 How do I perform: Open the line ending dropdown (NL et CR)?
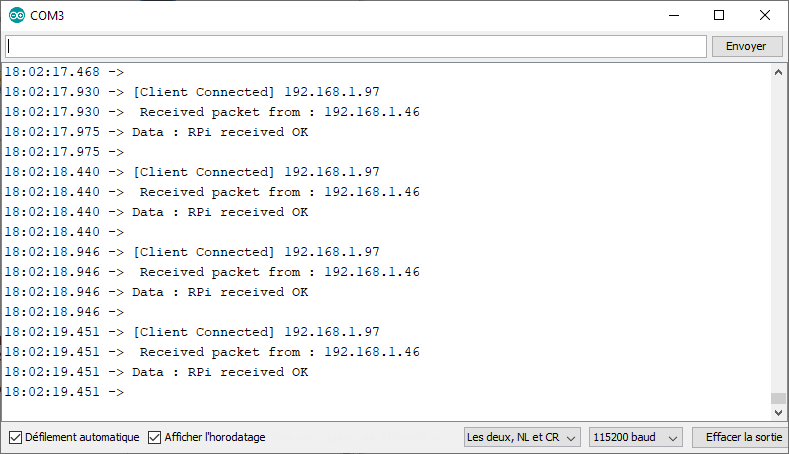coord(522,437)
